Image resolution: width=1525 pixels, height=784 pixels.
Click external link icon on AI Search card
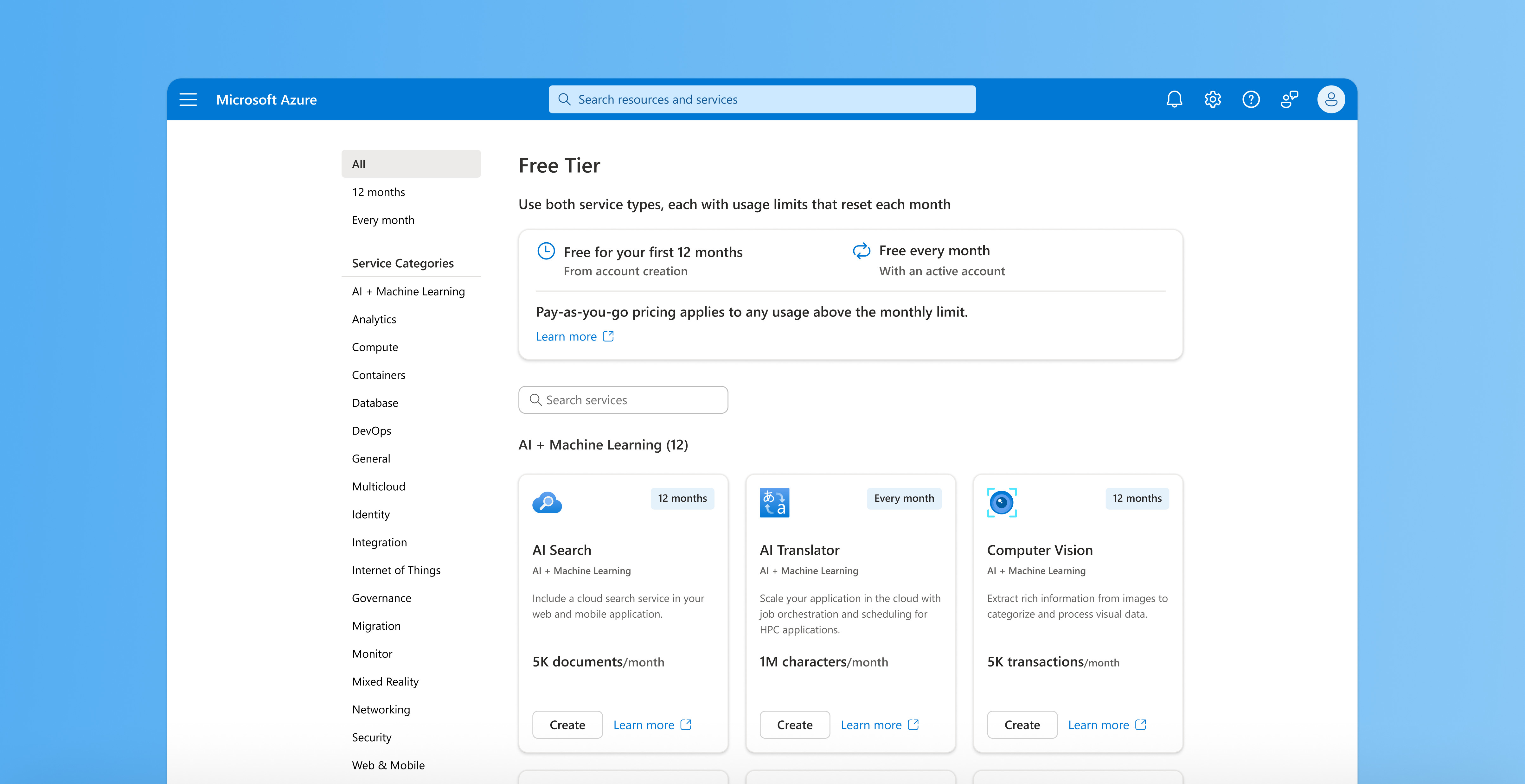[686, 725]
